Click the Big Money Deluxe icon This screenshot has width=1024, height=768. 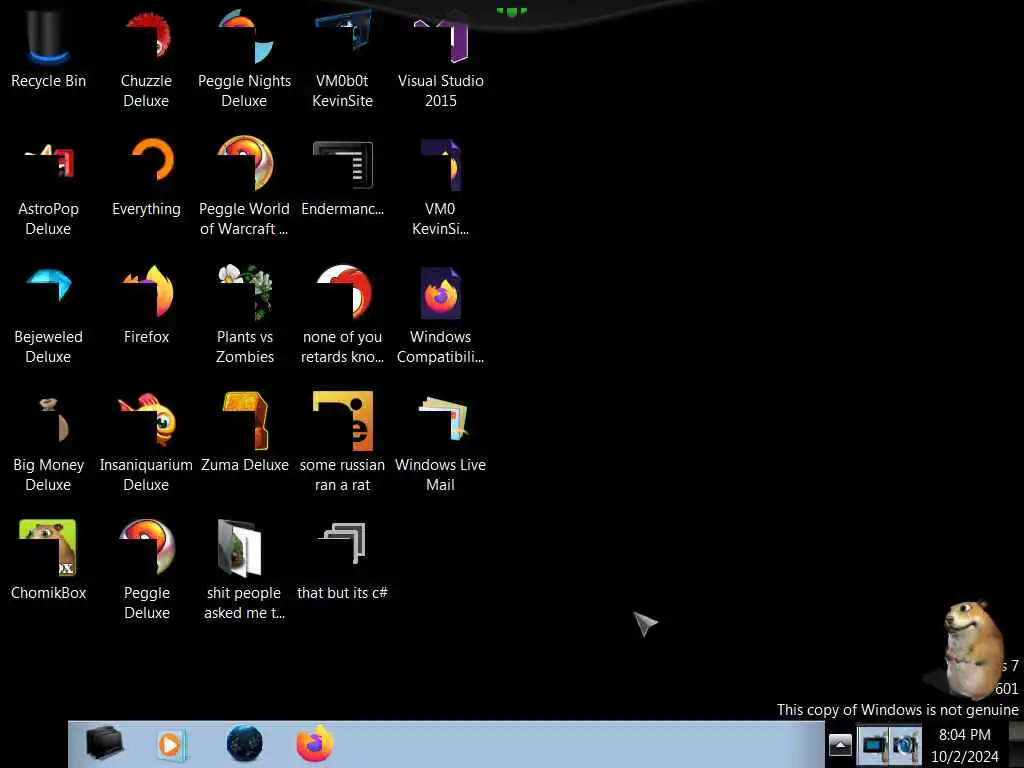click(48, 443)
